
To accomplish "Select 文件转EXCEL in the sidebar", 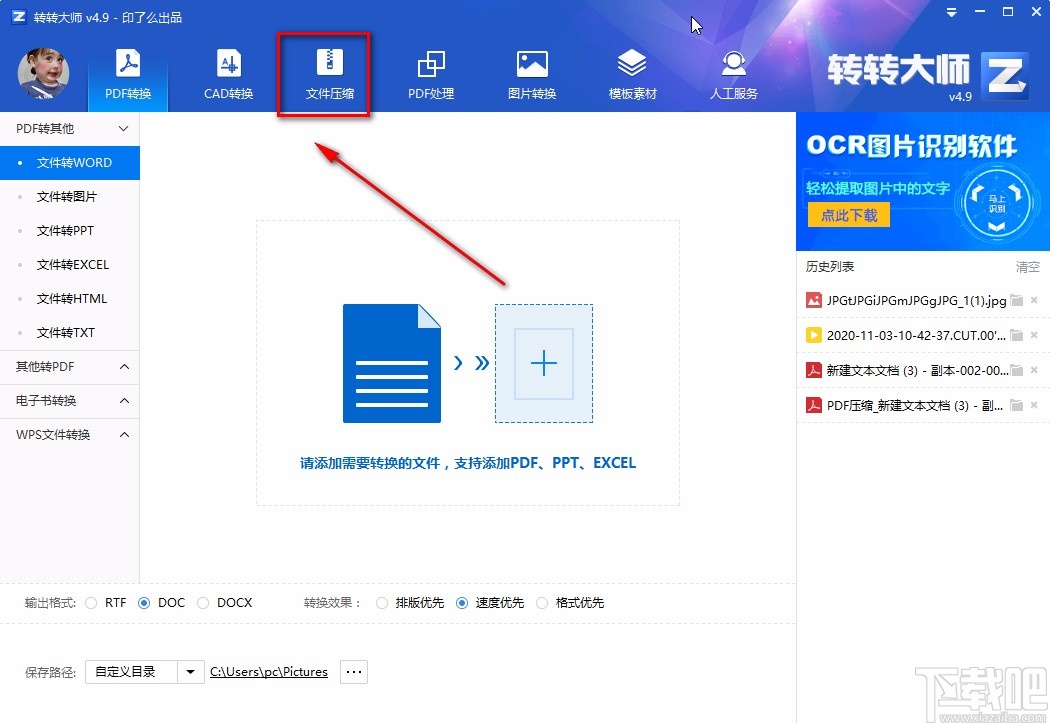I will [70, 264].
